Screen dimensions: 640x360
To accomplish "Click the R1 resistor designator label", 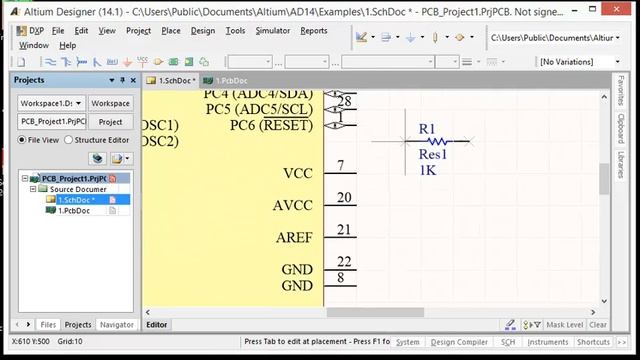I will [x=427, y=129].
